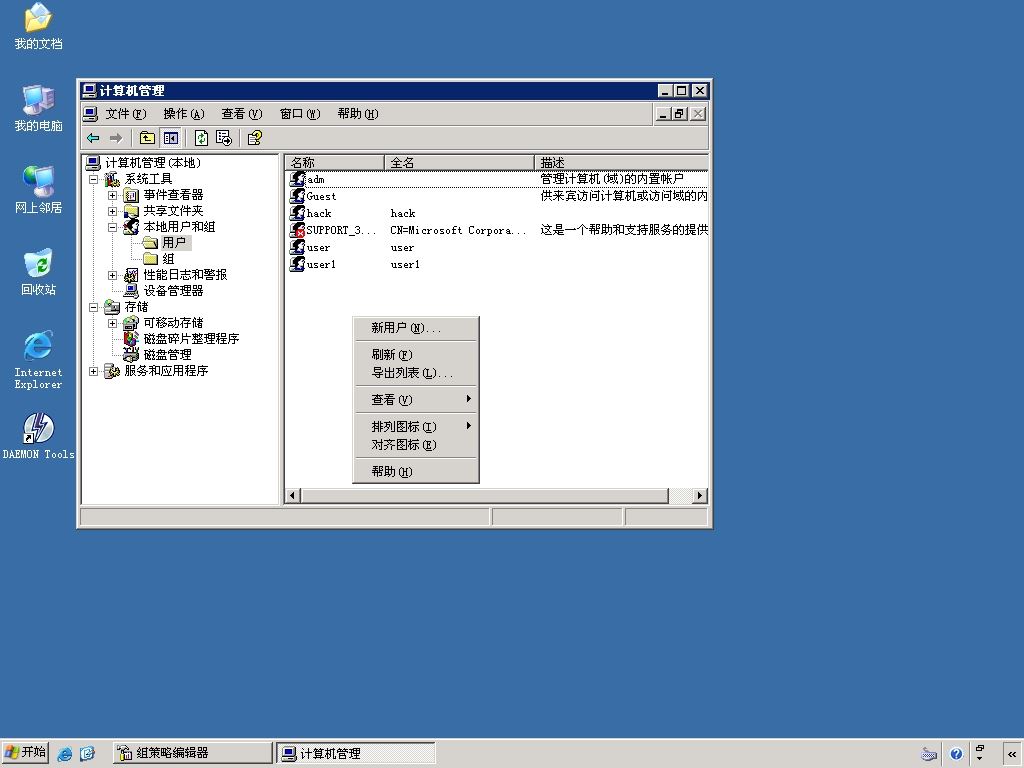Viewport: 1024px width, 768px height.
Task: Open the 查看(V) submenu in context menu
Action: pyautogui.click(x=416, y=400)
